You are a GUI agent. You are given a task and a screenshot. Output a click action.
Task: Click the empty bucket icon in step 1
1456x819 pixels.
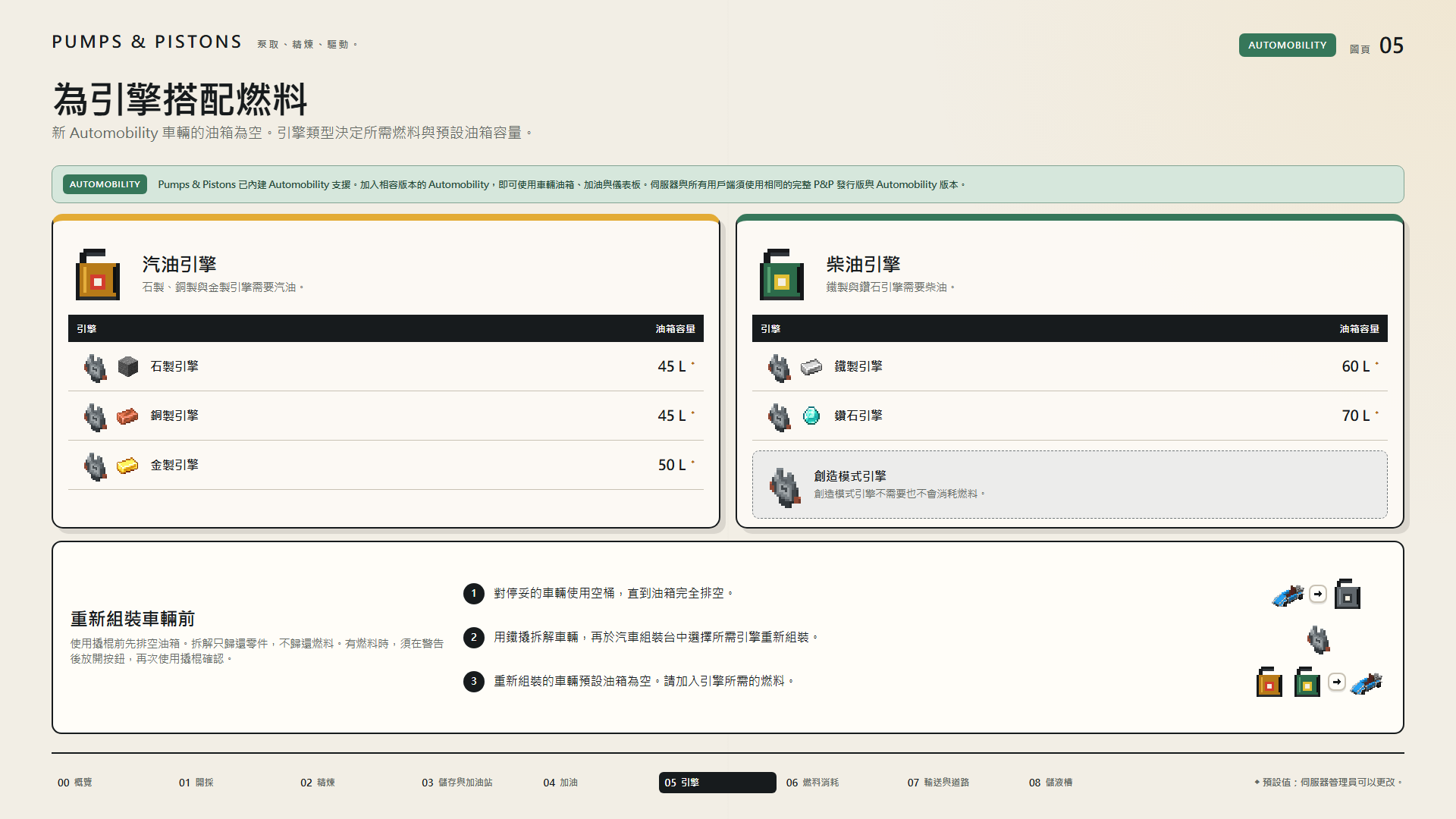tap(1348, 594)
